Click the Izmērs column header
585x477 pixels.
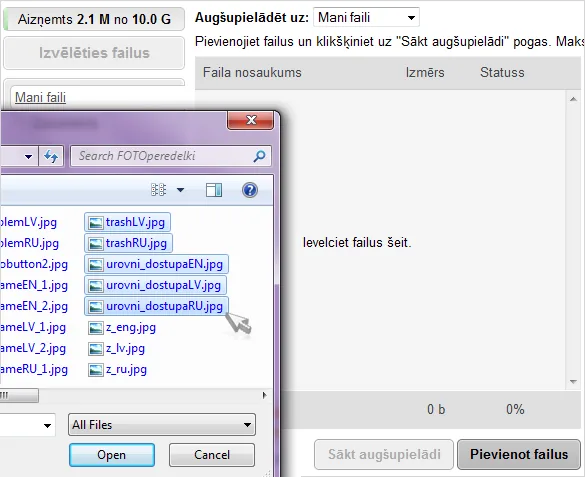425,72
